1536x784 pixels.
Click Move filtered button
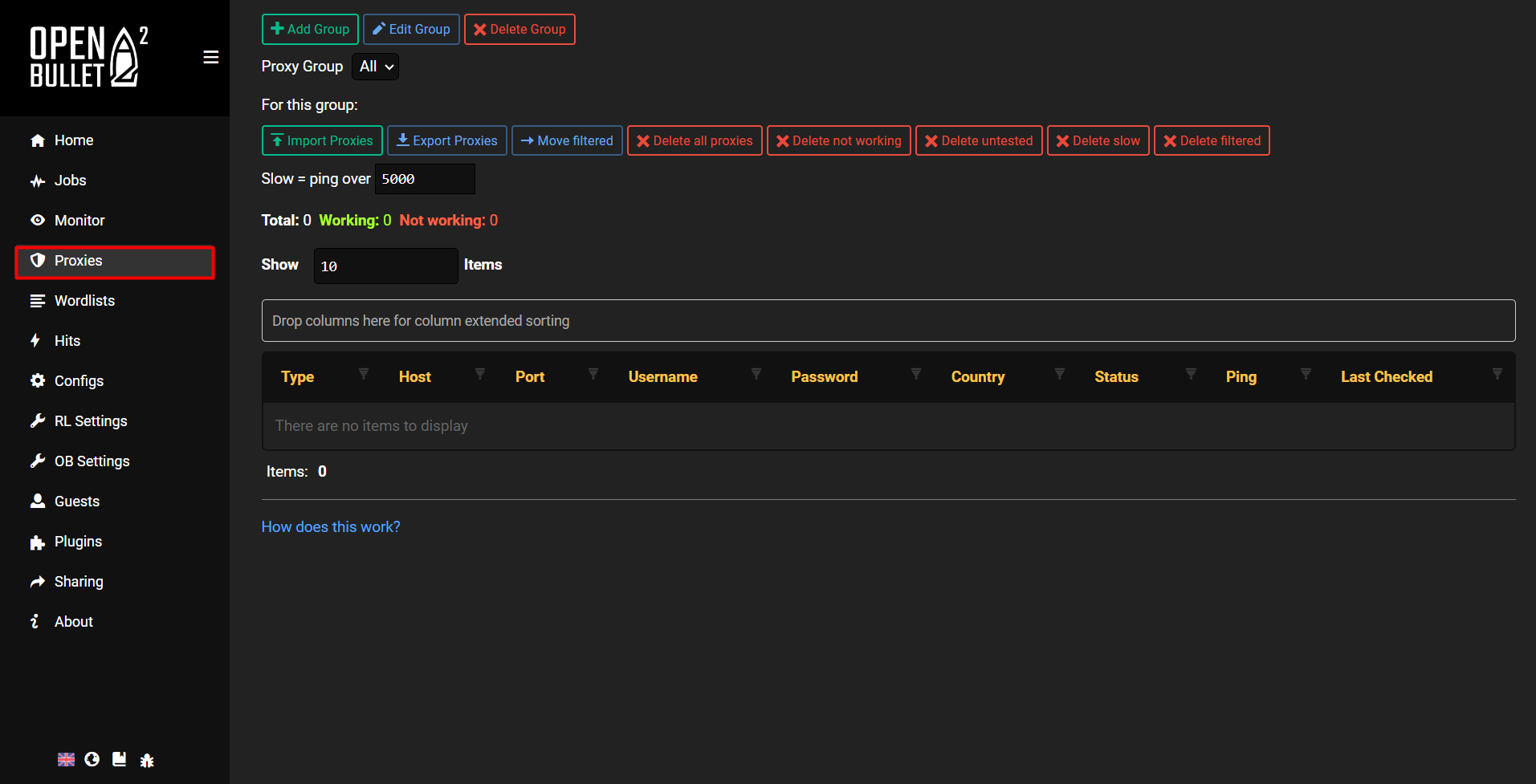pos(567,140)
